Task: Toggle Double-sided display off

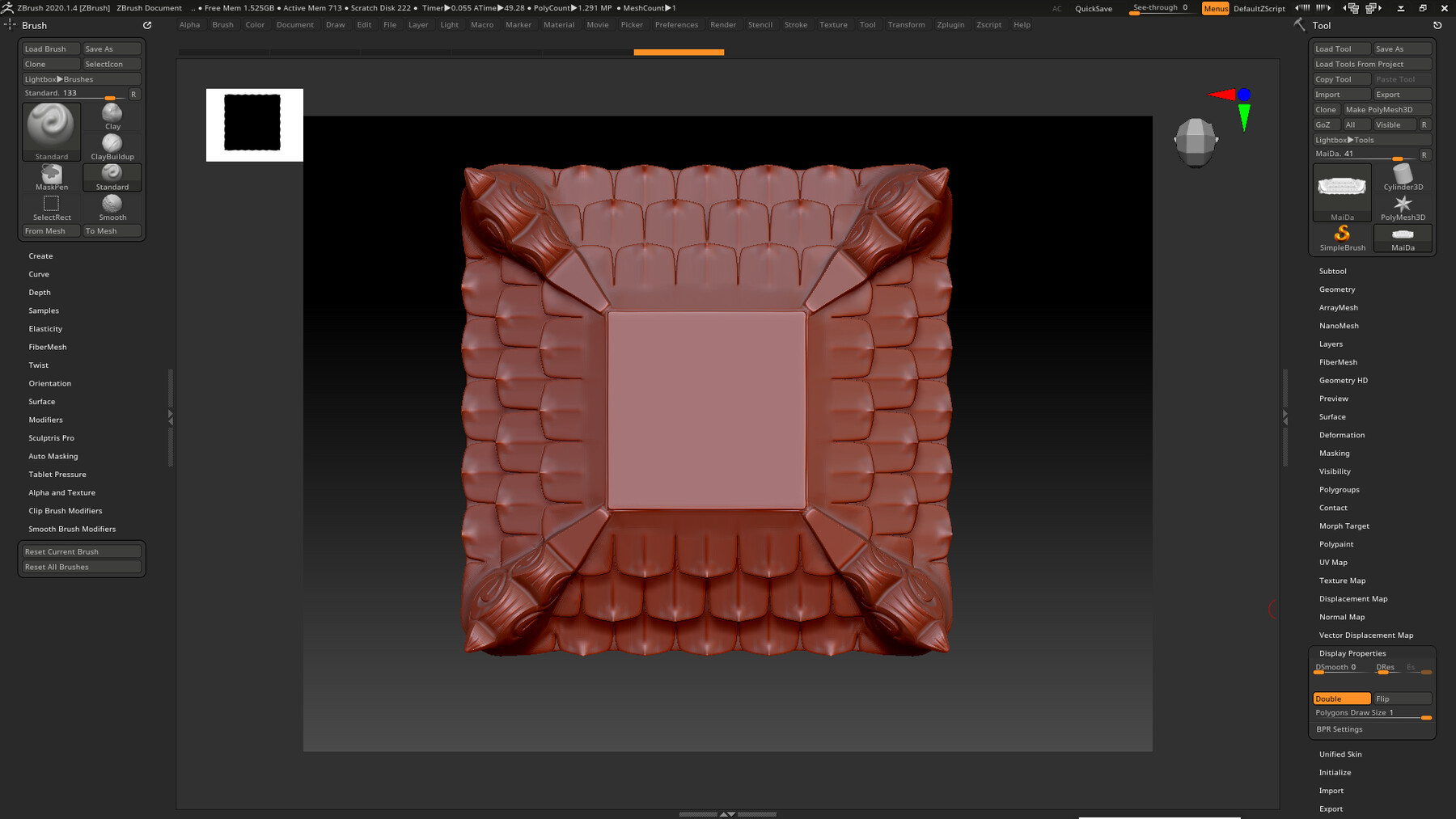Action: (1342, 699)
